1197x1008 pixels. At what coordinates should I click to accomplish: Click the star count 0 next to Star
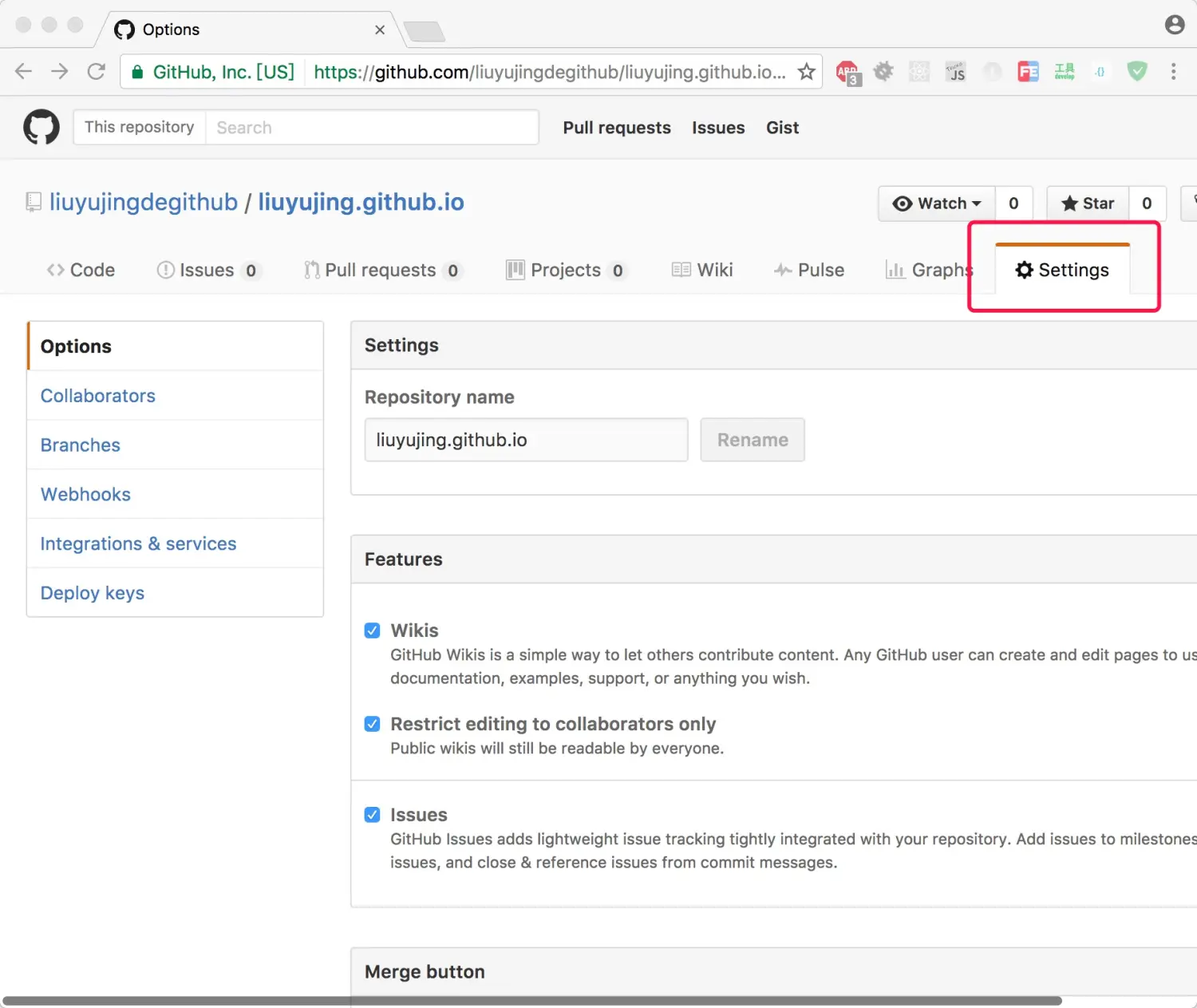[x=1147, y=204]
